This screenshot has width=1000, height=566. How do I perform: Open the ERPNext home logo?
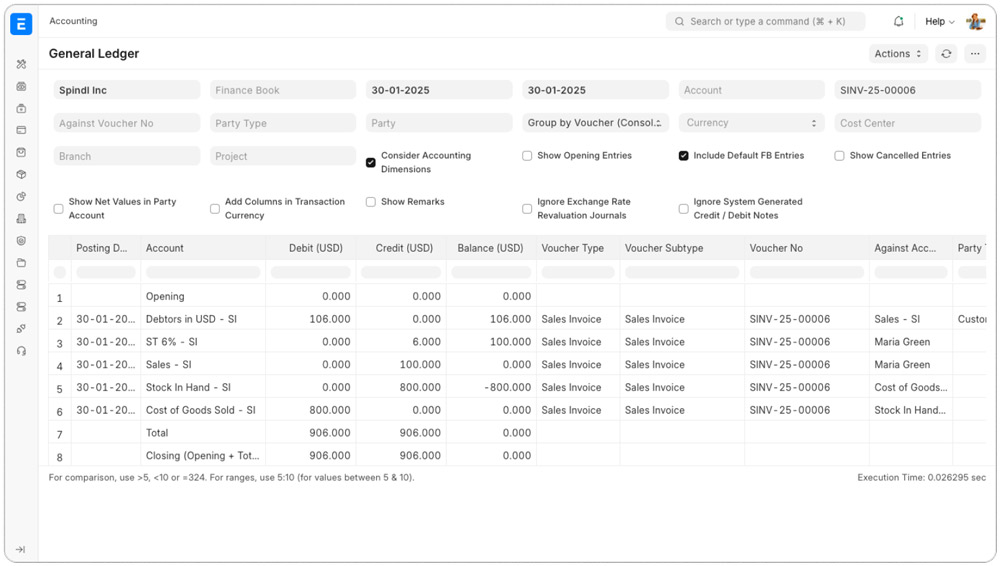pos(21,24)
